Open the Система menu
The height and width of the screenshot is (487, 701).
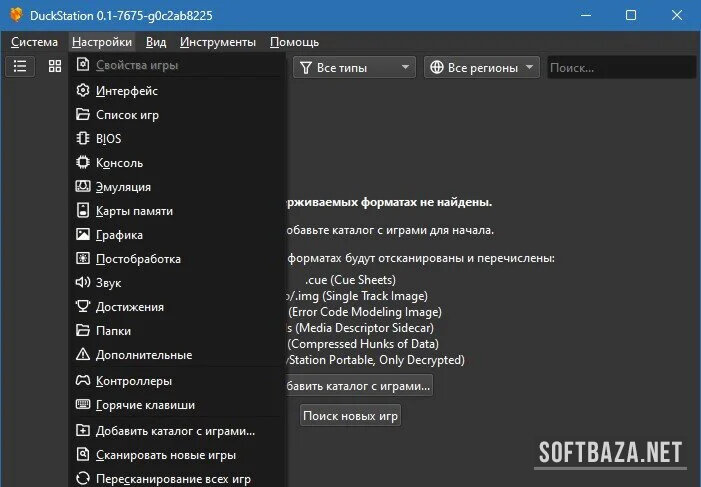click(x=34, y=42)
